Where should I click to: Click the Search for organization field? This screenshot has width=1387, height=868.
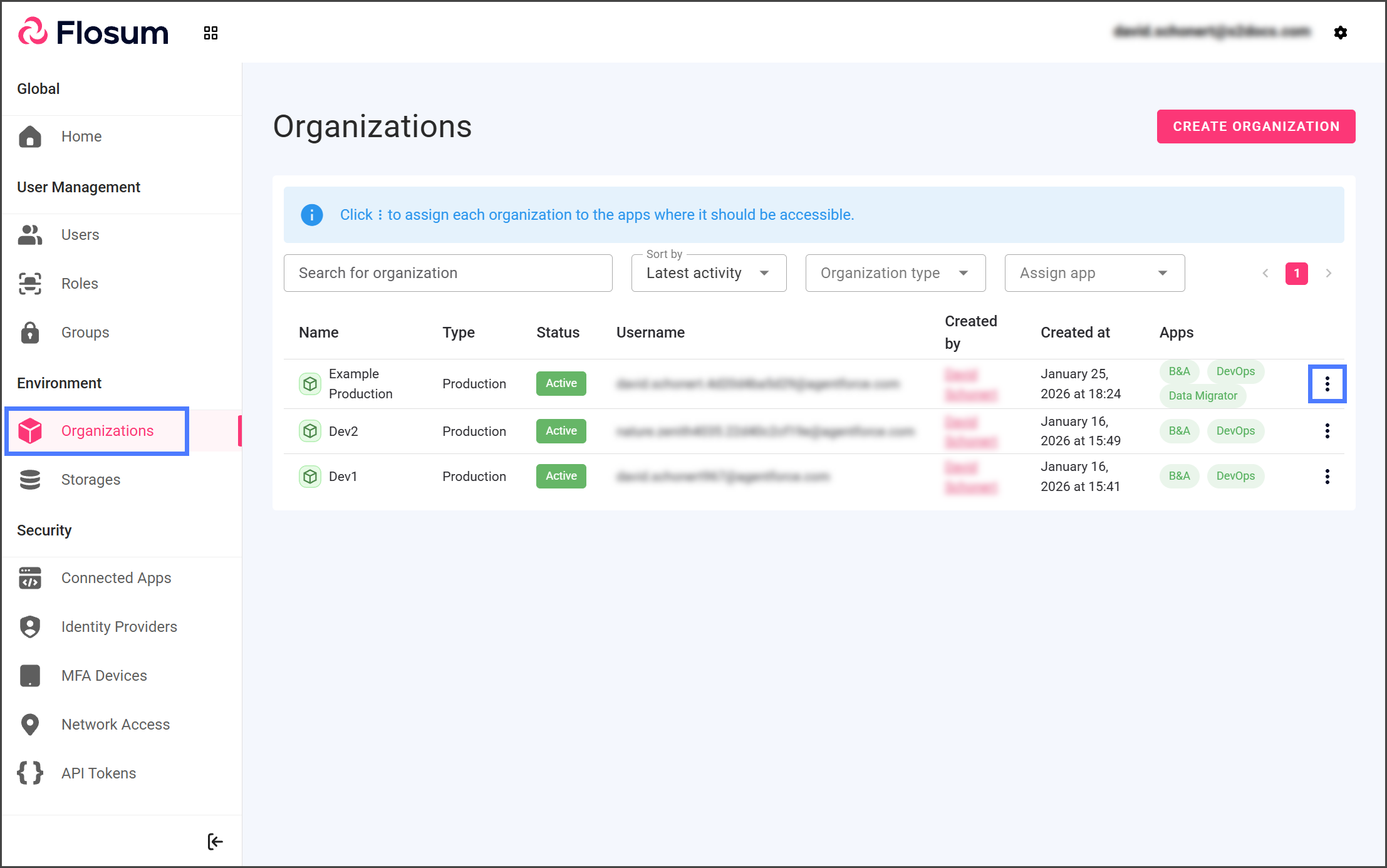pos(447,273)
